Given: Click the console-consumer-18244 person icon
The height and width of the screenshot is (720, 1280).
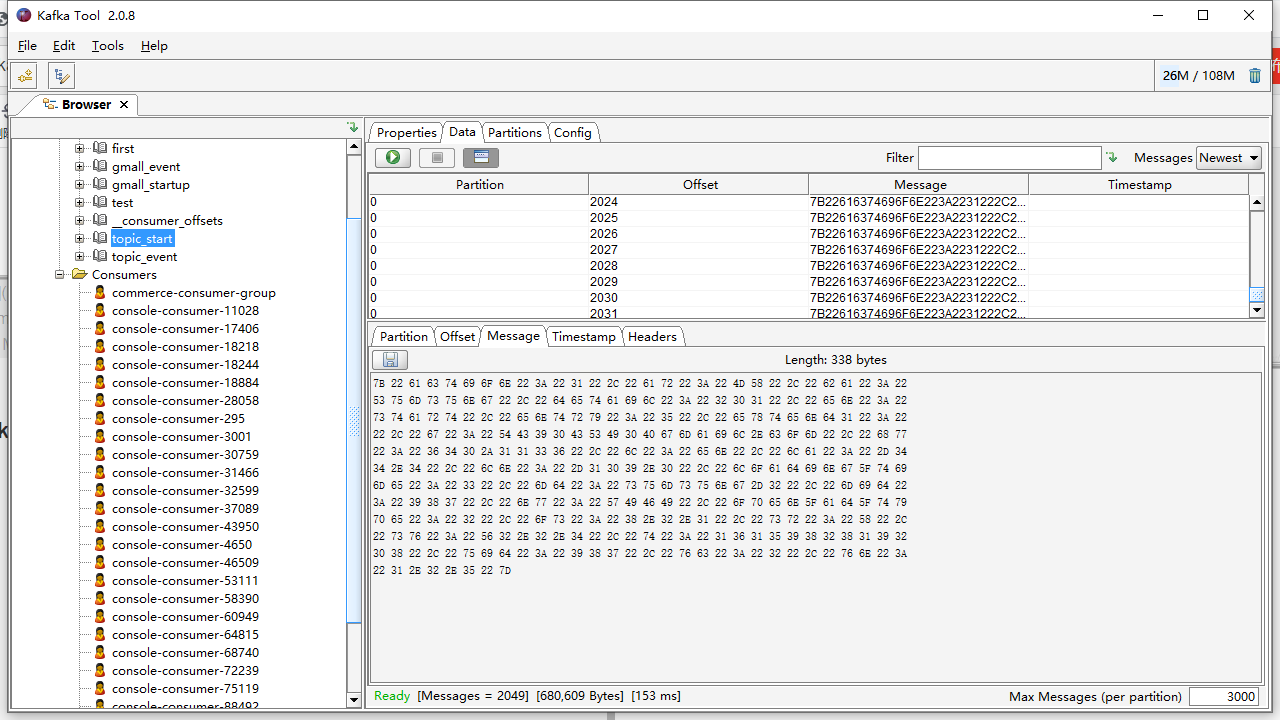Looking at the screenshot, I should (x=99, y=364).
